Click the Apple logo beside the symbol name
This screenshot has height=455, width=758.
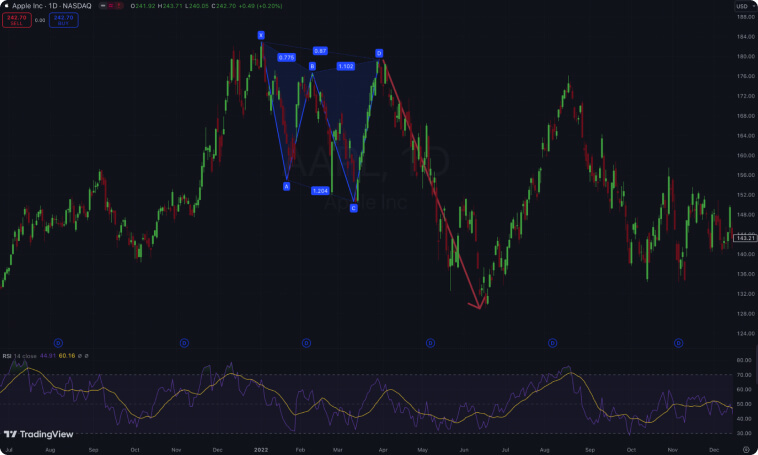(6, 6)
